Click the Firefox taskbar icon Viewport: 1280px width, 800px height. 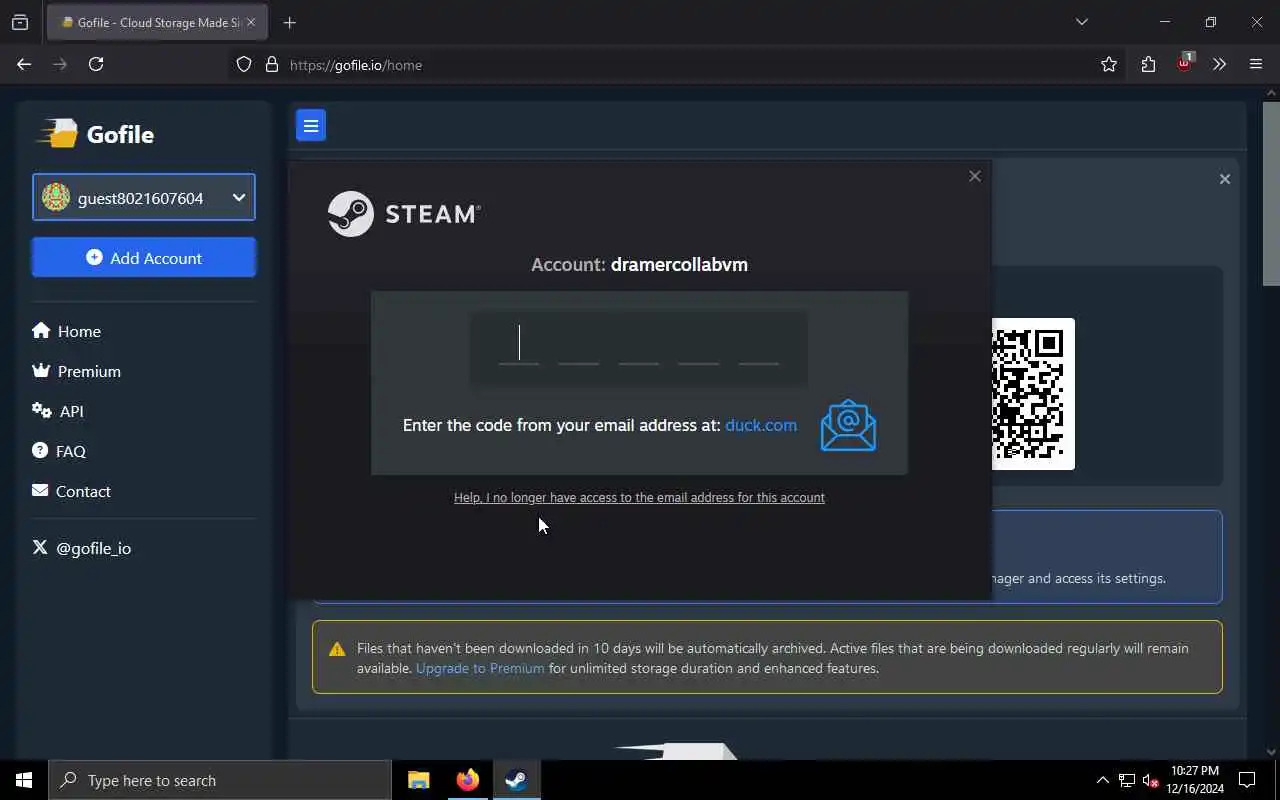pos(468,780)
